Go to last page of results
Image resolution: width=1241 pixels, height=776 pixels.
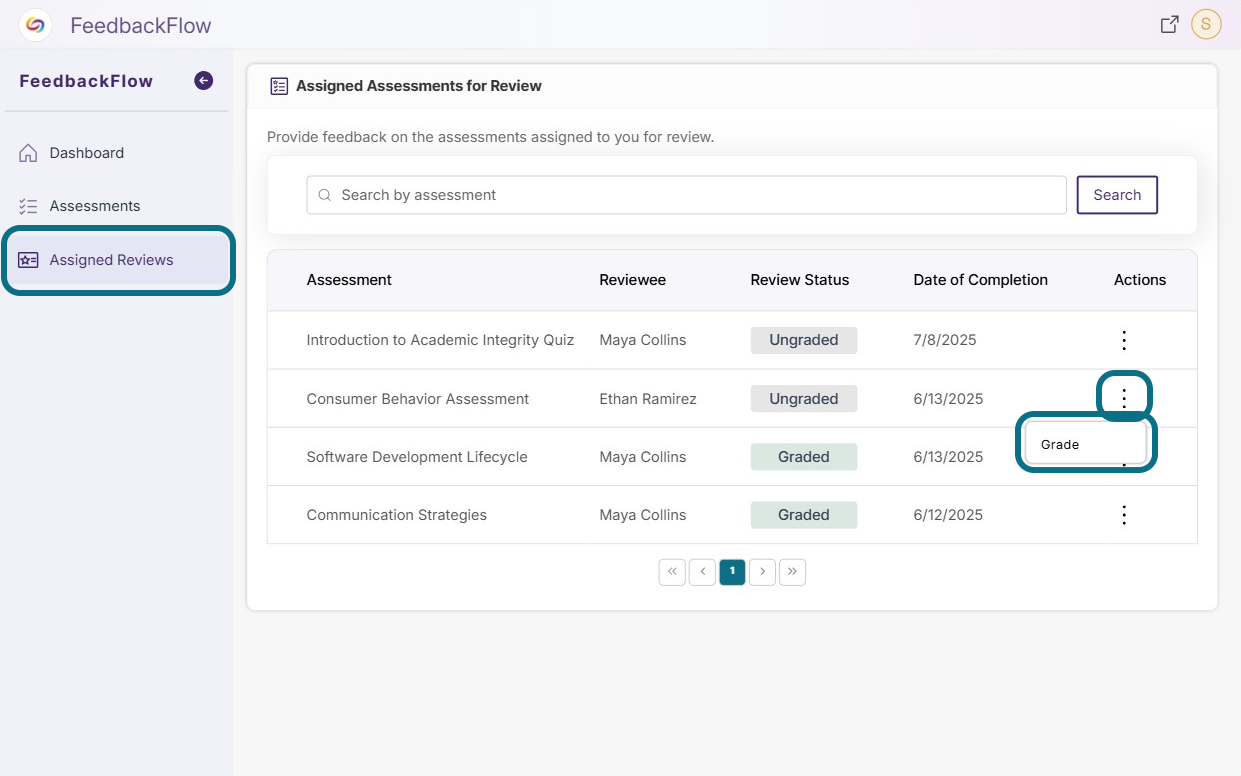(x=792, y=571)
